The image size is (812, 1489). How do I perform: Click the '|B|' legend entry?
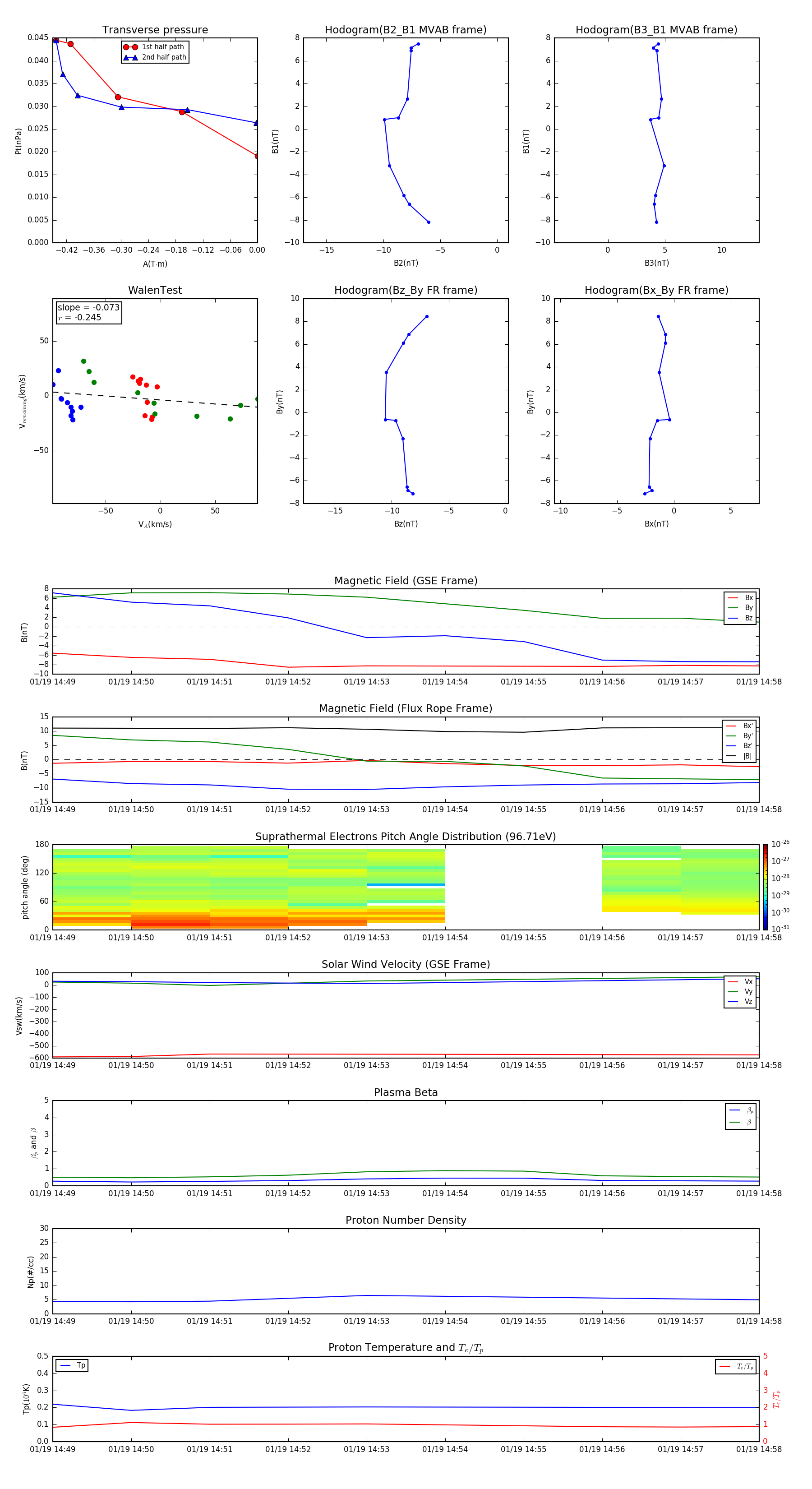tap(740, 756)
